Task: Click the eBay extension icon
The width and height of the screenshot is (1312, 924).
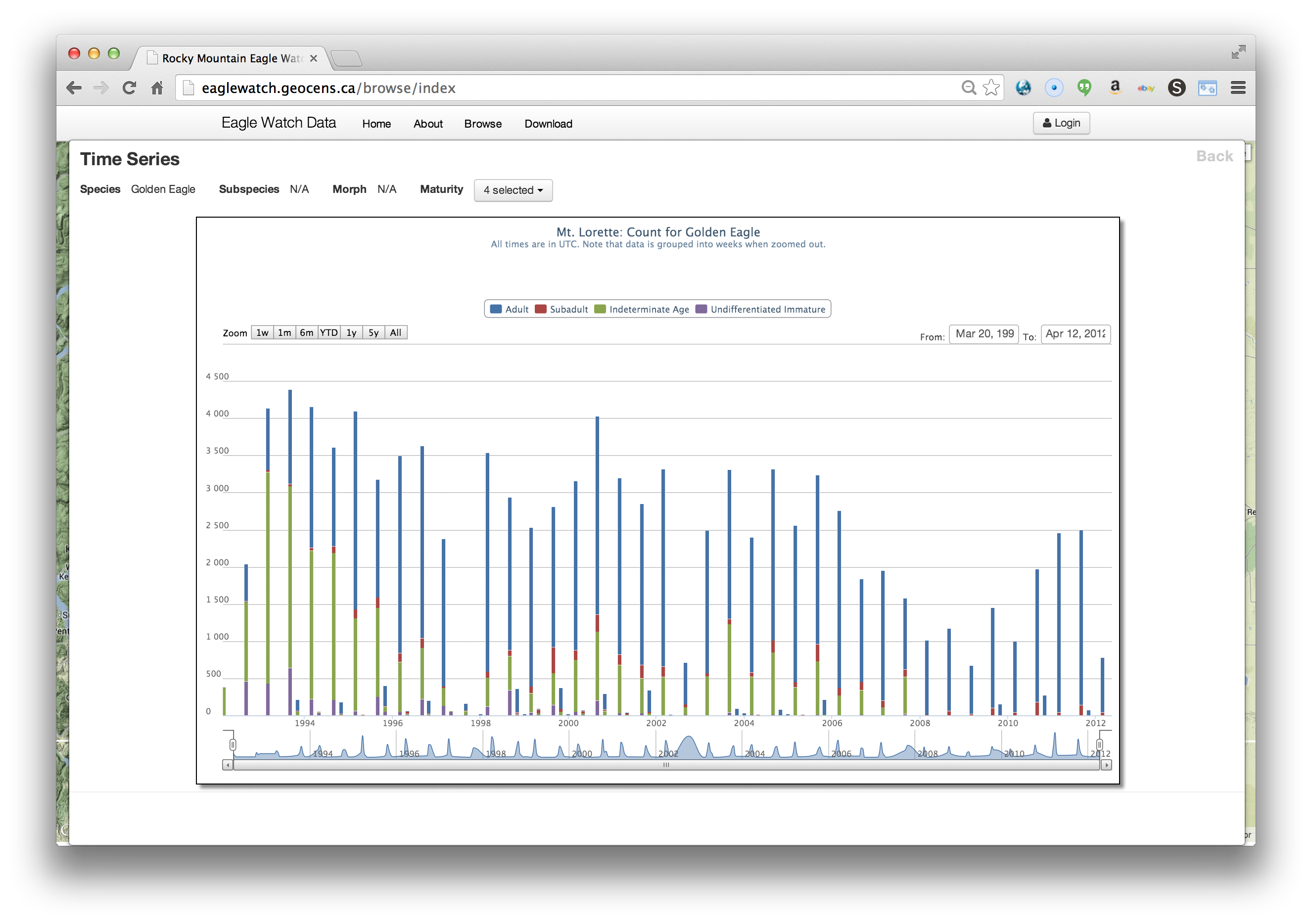Action: pyautogui.click(x=1145, y=88)
